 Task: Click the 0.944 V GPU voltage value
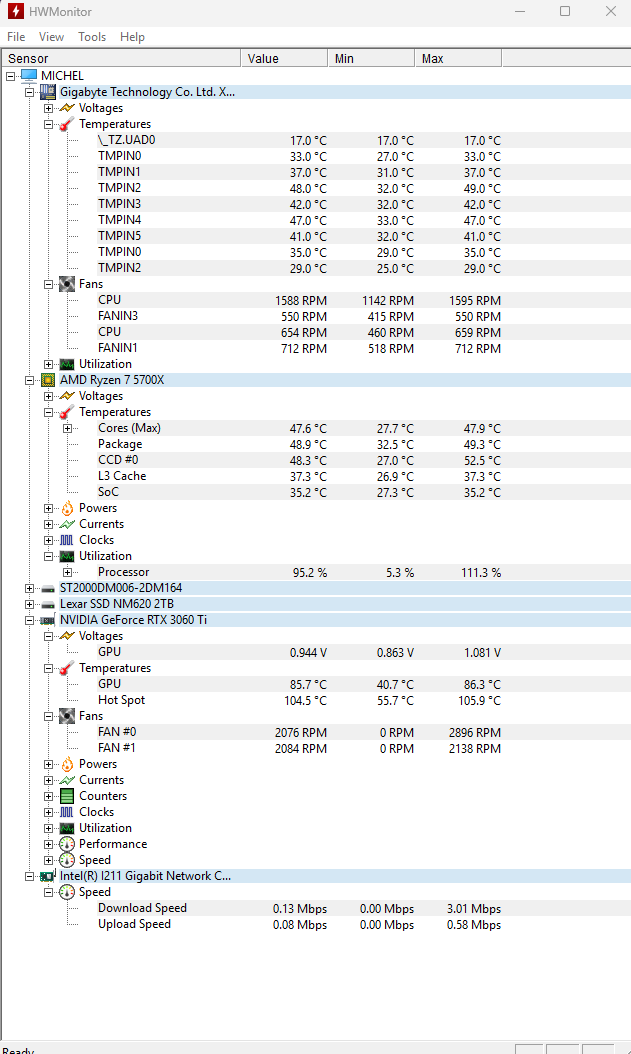(308, 653)
